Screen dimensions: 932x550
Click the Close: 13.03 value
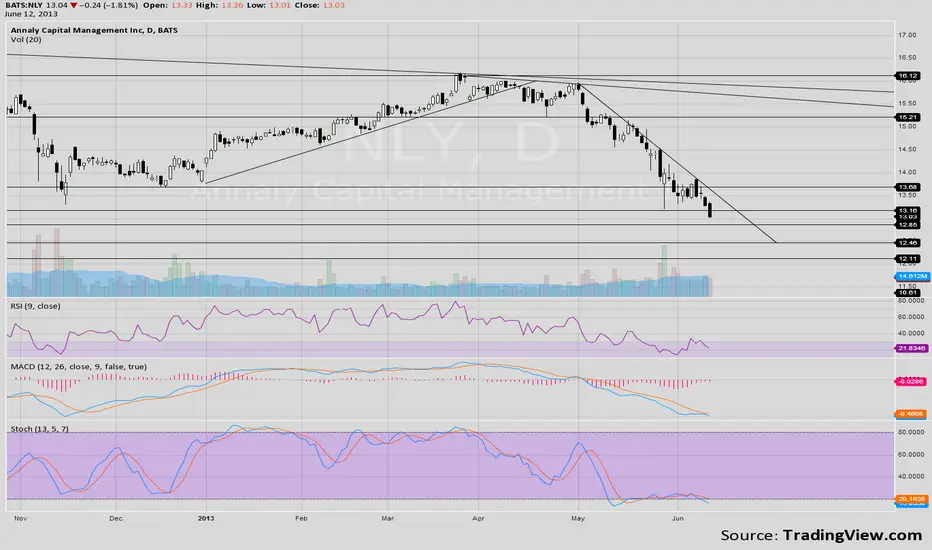point(320,5)
